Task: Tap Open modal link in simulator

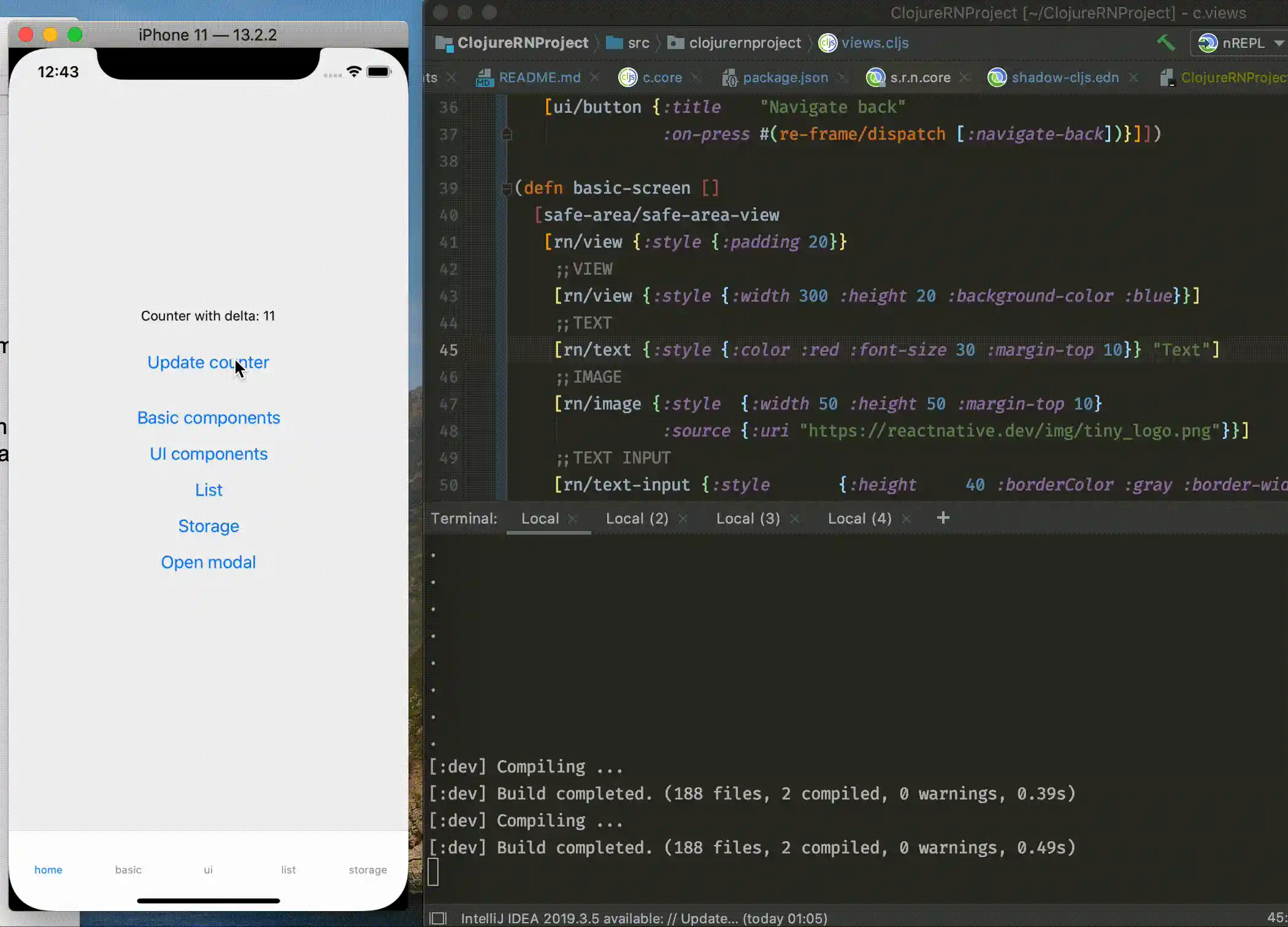Action: (x=209, y=562)
